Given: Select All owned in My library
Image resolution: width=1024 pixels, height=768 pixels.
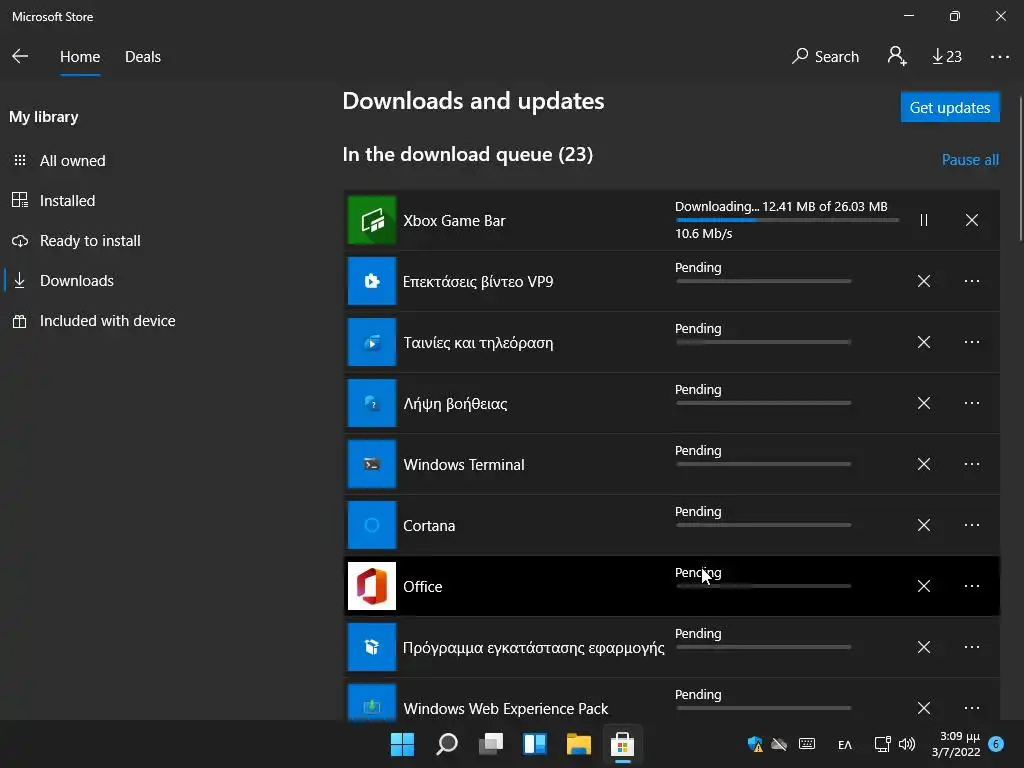Looking at the screenshot, I should point(72,161).
